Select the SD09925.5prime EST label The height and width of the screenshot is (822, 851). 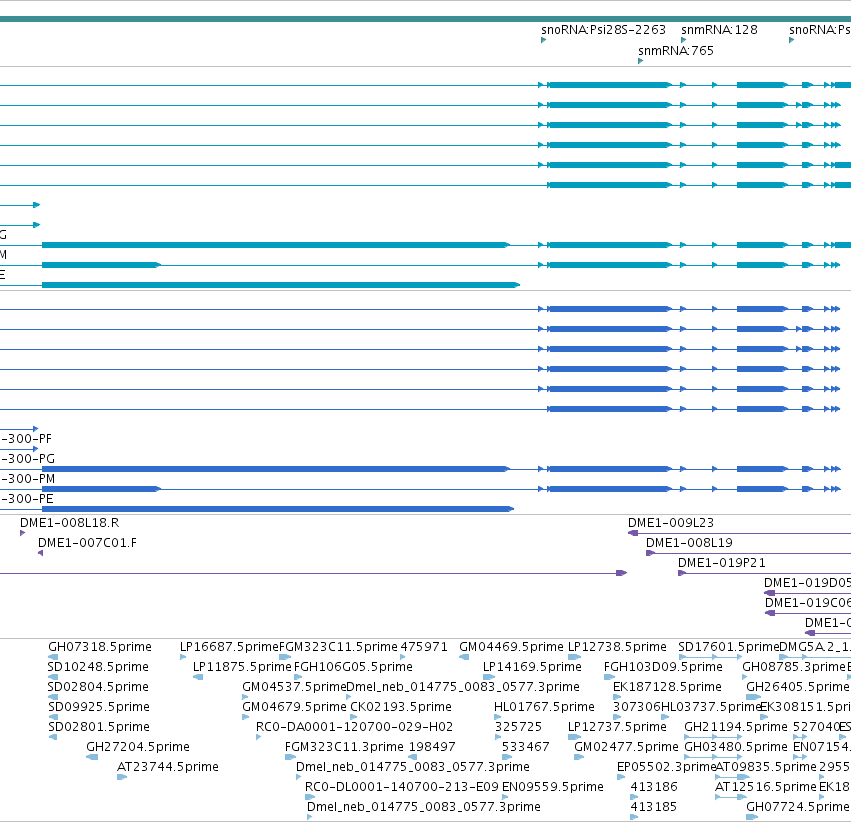(99, 708)
